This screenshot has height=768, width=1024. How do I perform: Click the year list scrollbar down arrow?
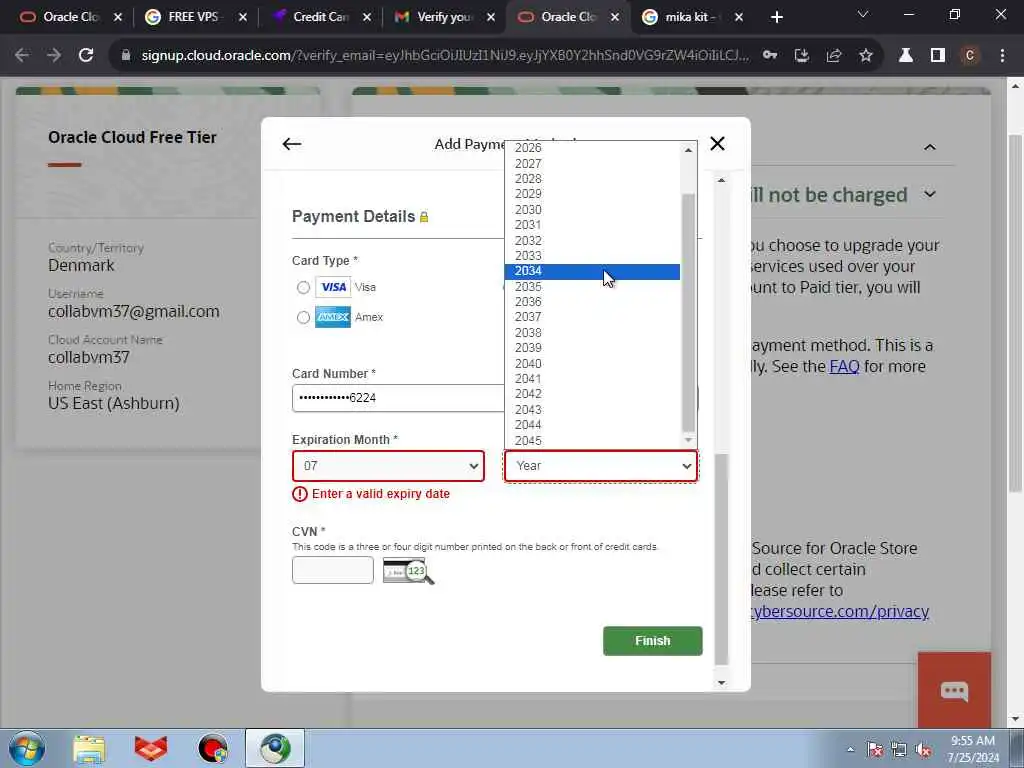coord(688,441)
